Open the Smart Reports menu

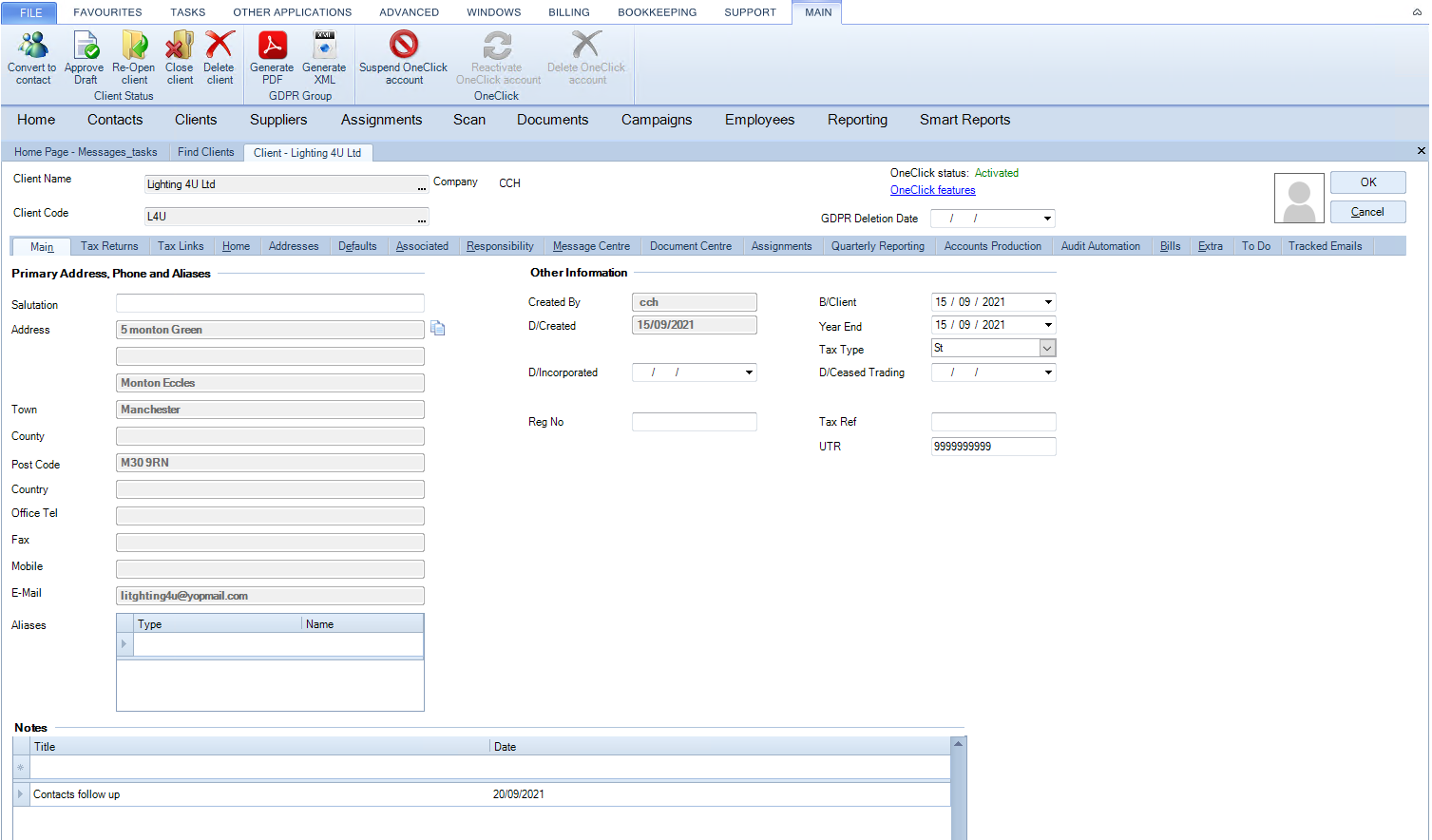[x=964, y=120]
